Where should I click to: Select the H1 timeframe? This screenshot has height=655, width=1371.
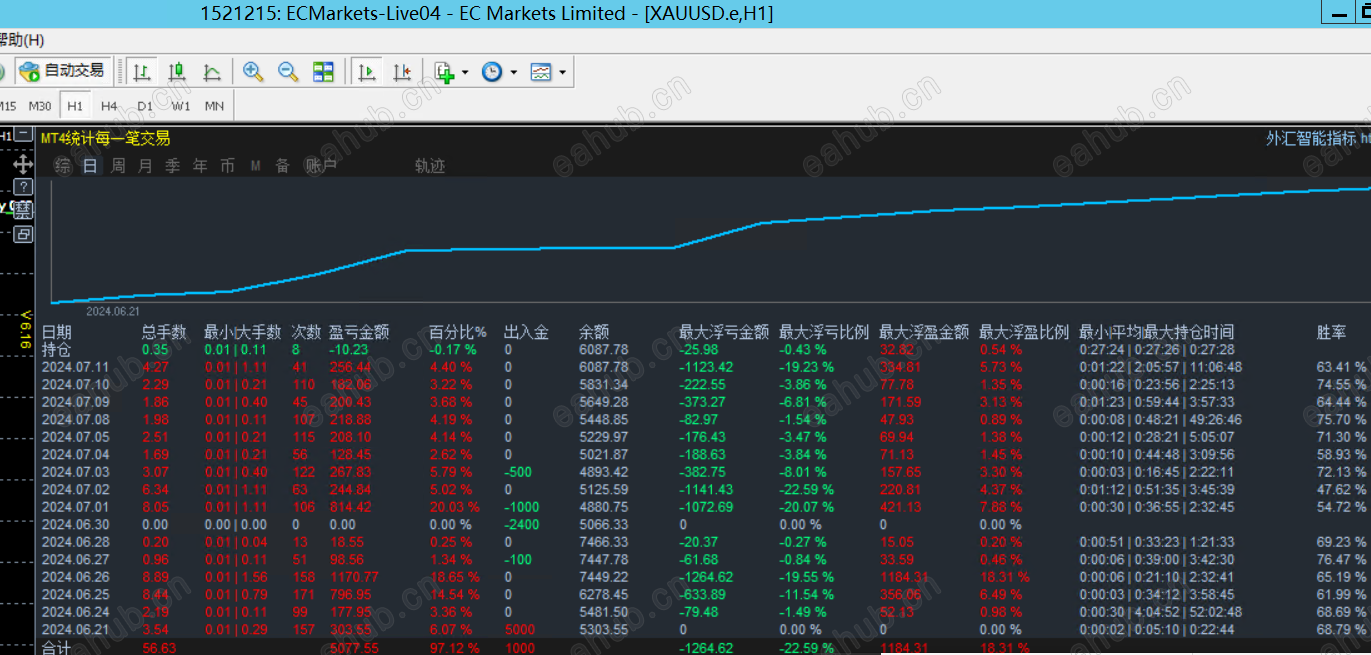[75, 106]
